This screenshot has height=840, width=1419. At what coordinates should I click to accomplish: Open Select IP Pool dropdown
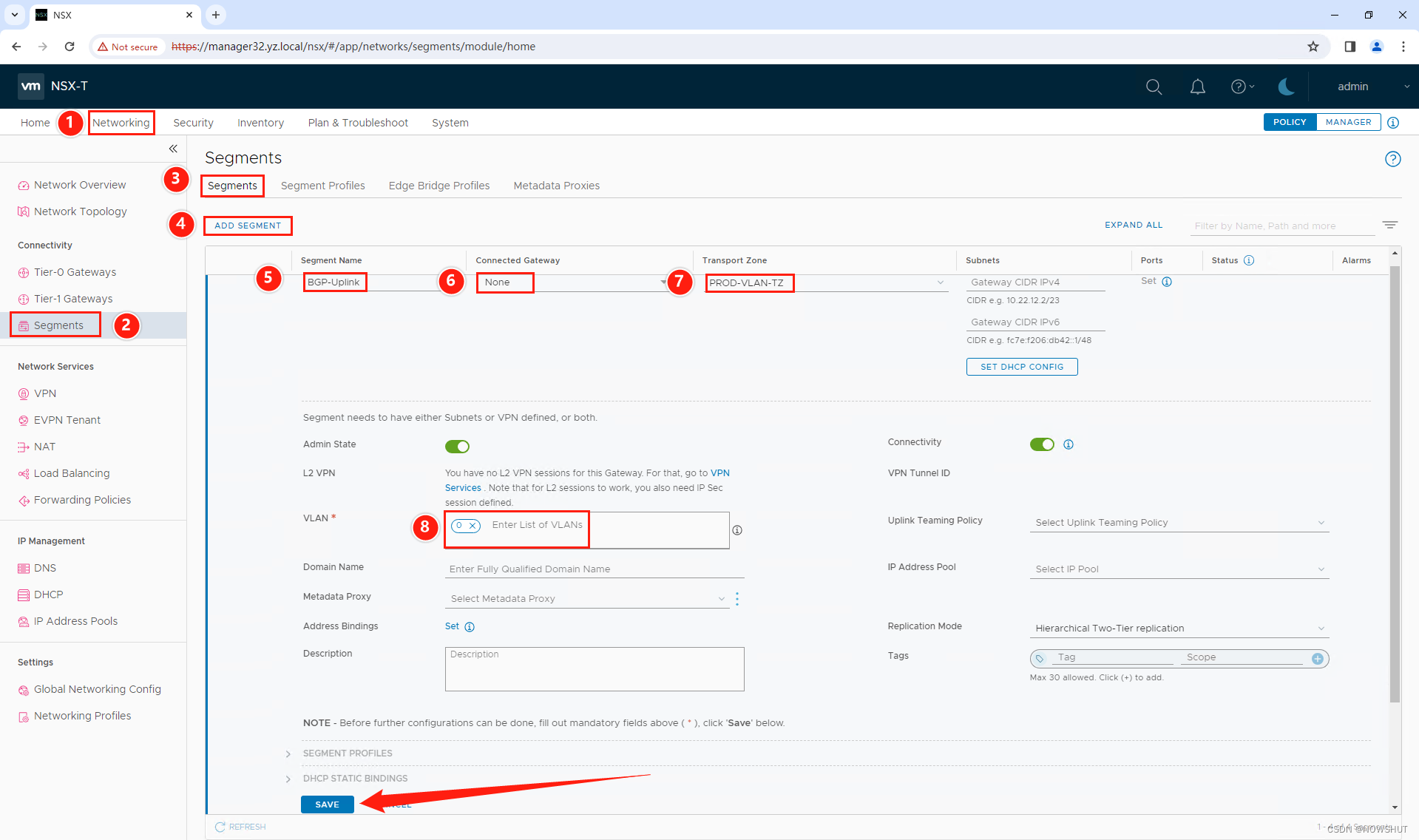pos(1179,569)
